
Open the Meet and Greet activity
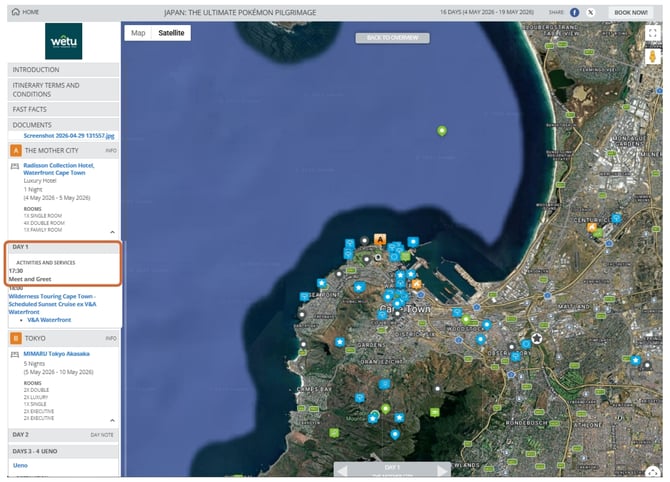pyautogui.click(x=30, y=279)
